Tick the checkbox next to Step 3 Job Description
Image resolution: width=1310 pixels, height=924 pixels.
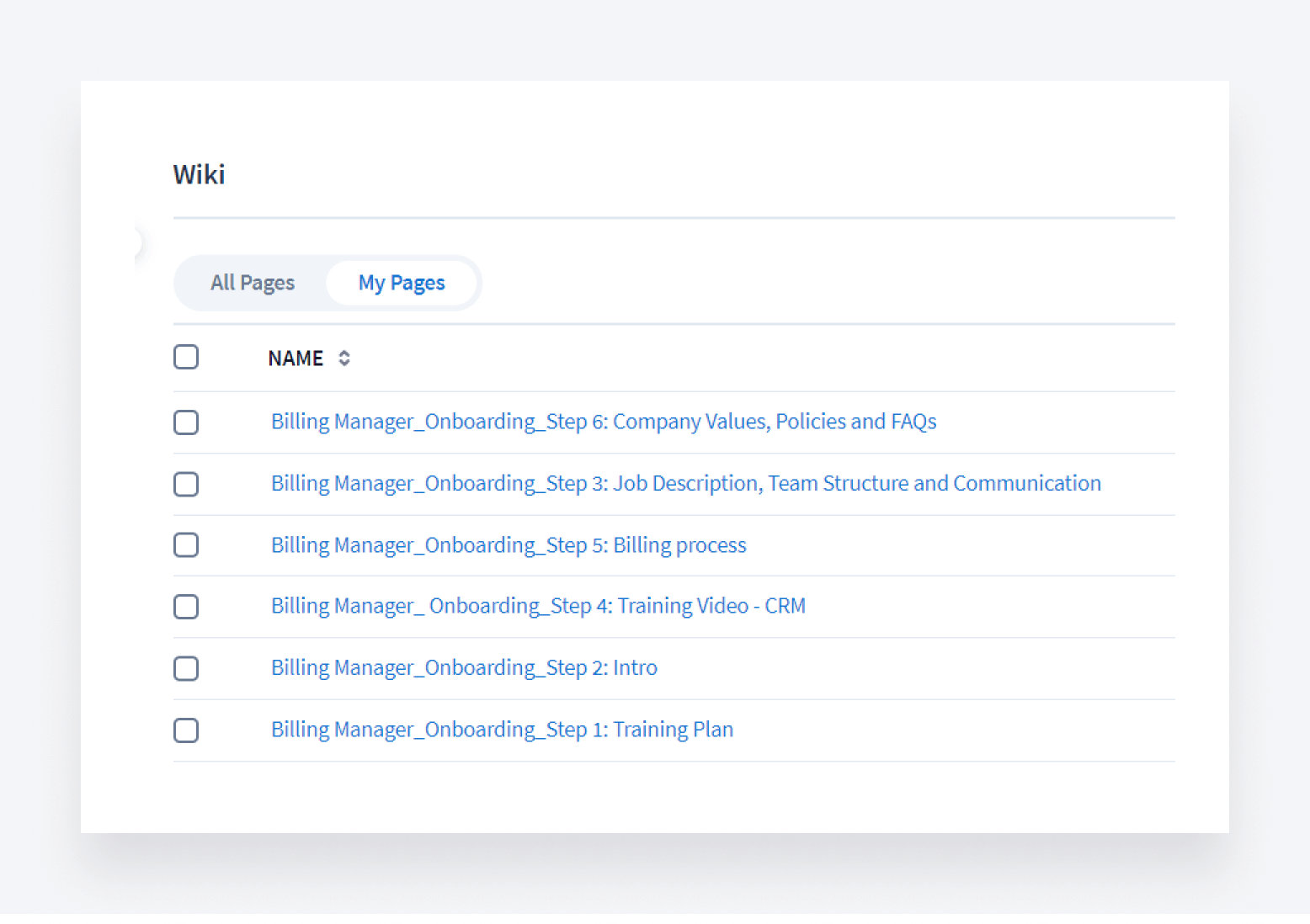186,484
